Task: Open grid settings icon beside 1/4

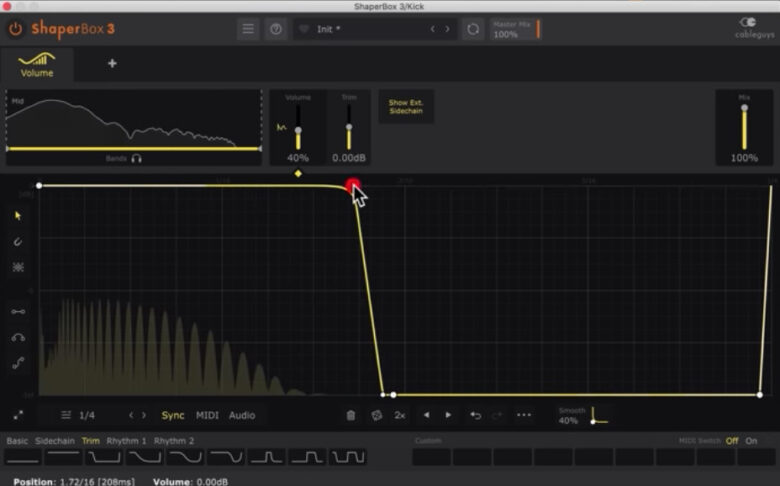Action: tap(66, 415)
